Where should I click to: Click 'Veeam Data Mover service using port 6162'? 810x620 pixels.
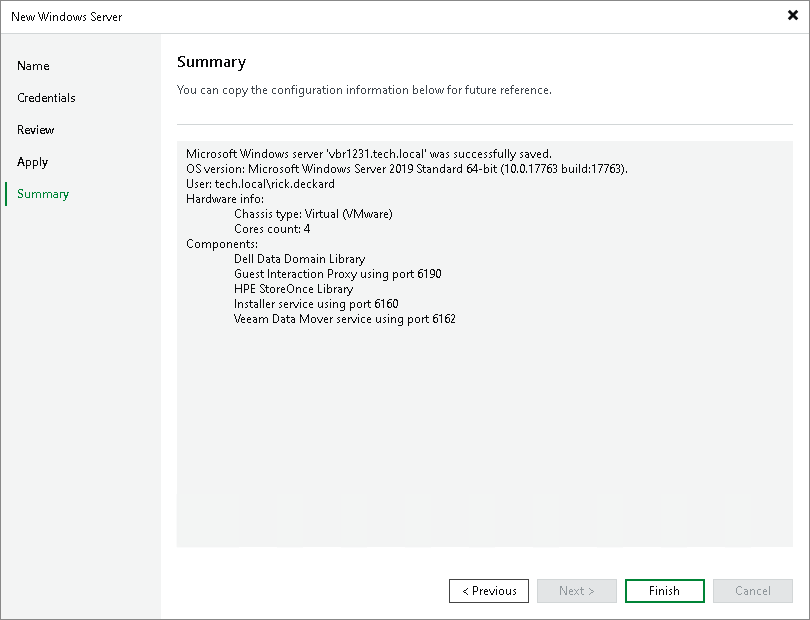tap(345, 319)
